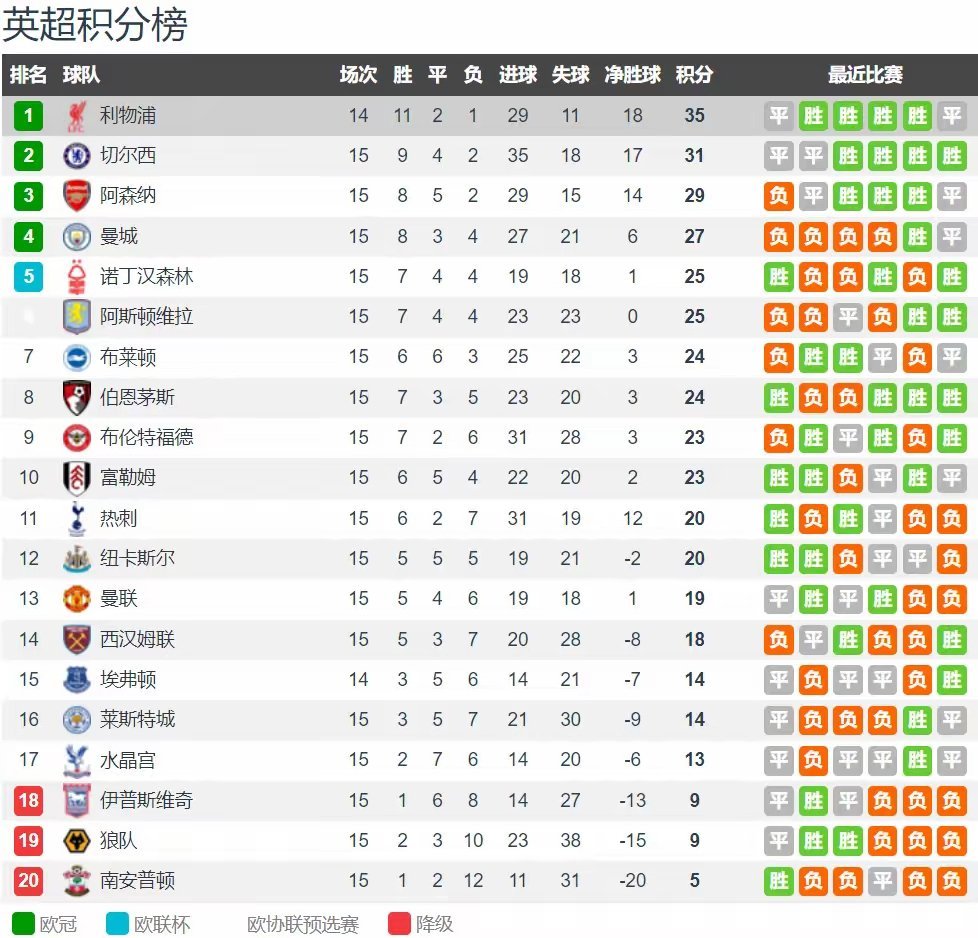Screen dimensions: 978x938
Task: Click the green 欧冠 legend swatch
Action: (22, 923)
